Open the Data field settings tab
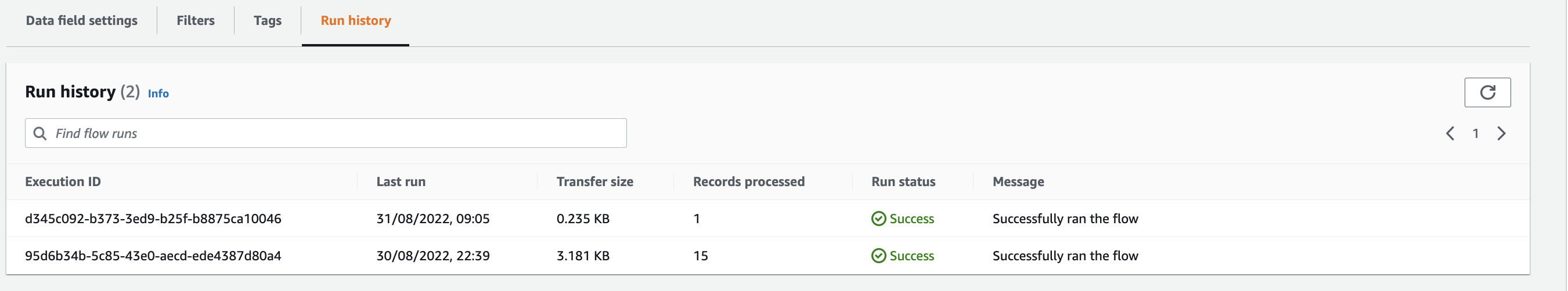The width and height of the screenshot is (1568, 291). [82, 21]
